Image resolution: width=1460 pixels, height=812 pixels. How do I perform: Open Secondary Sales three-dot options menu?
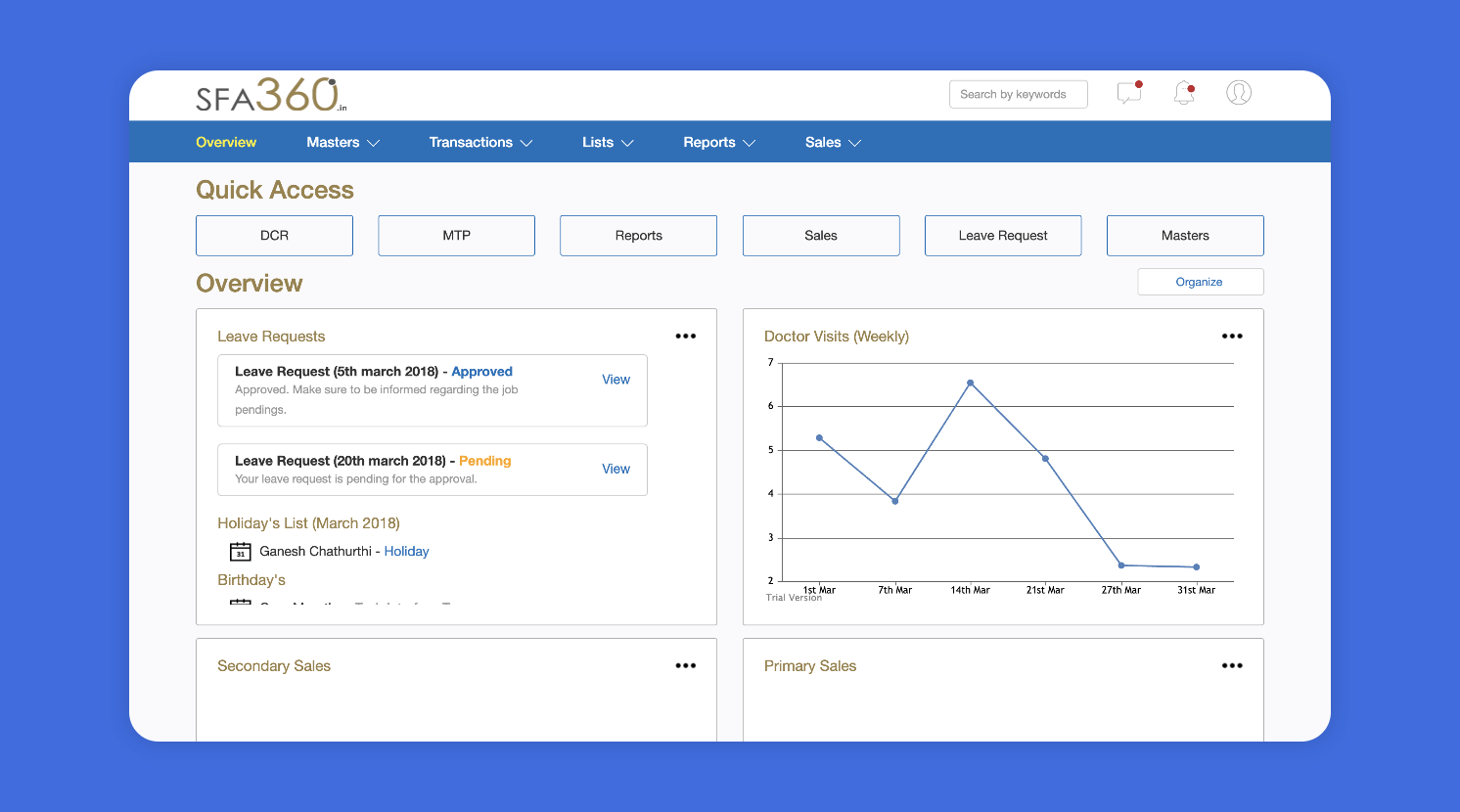click(686, 665)
